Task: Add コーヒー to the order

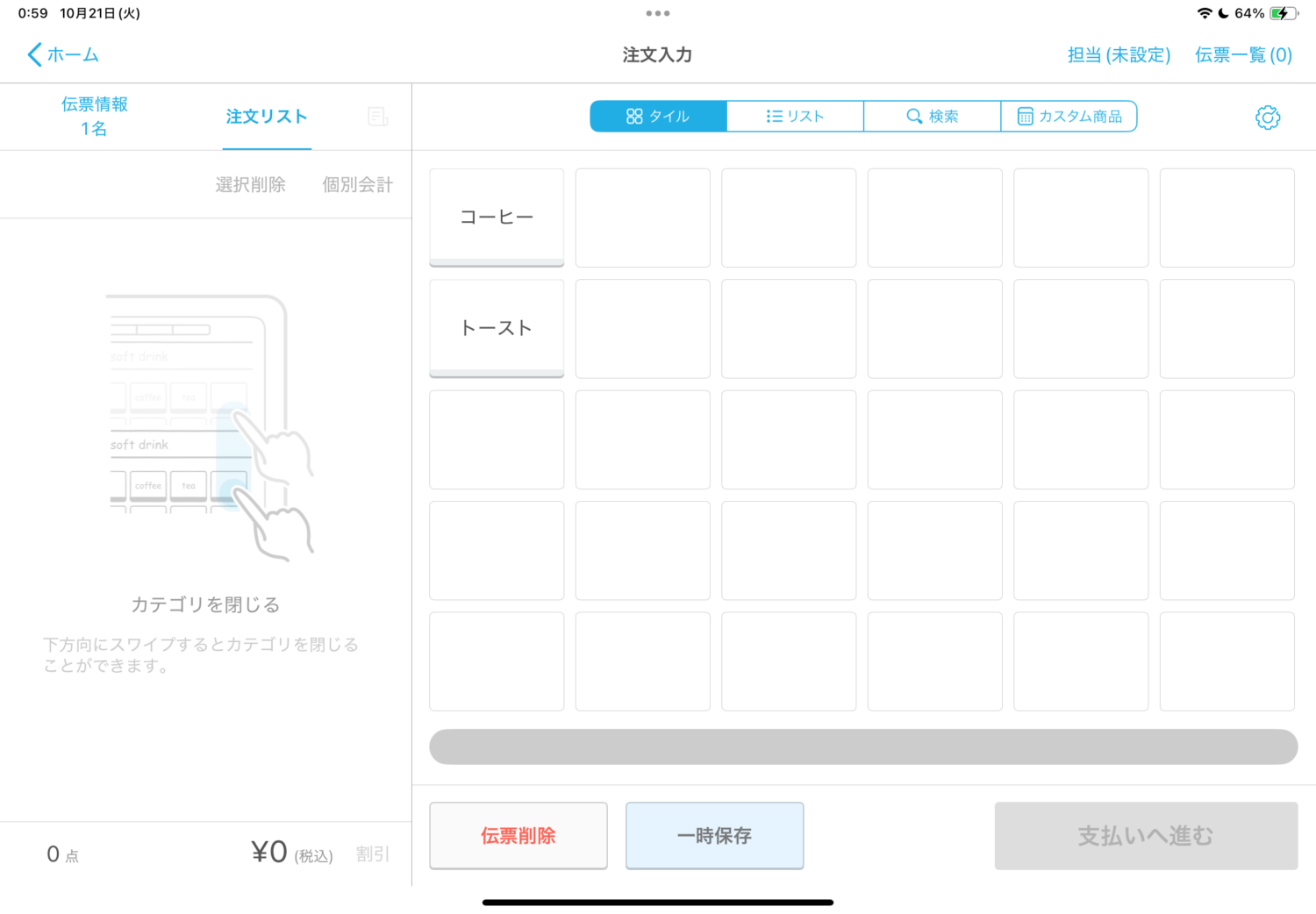Action: coord(497,218)
